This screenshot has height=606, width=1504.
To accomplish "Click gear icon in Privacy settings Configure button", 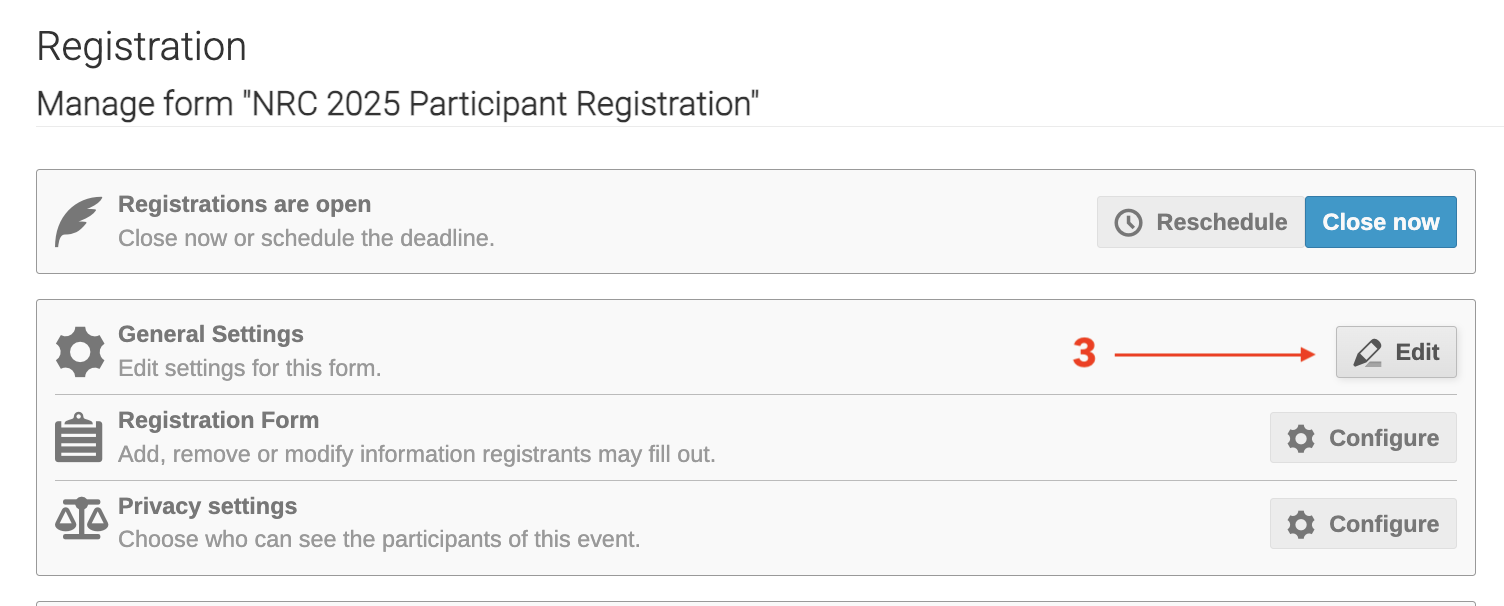I will [1301, 525].
